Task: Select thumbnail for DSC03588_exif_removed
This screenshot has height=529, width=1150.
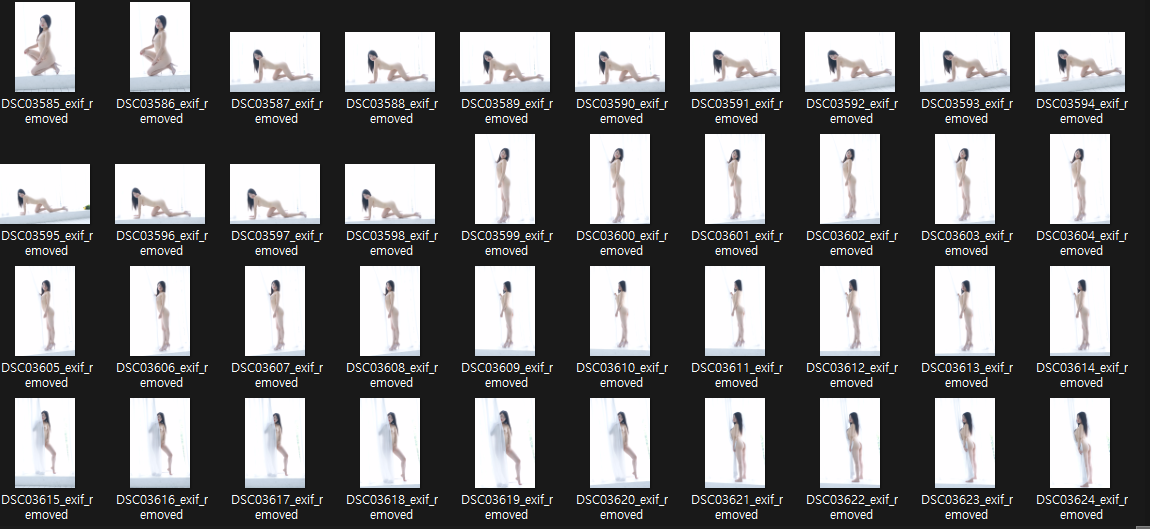Action: pyautogui.click(x=390, y=62)
